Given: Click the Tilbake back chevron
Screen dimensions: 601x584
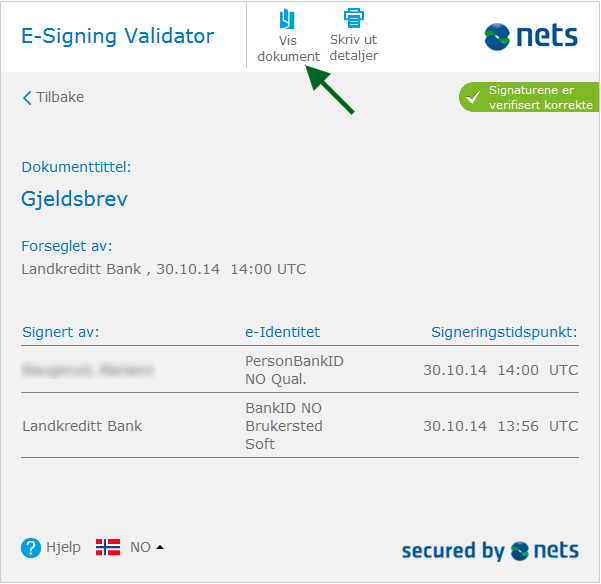Looking at the screenshot, I should [x=27, y=98].
